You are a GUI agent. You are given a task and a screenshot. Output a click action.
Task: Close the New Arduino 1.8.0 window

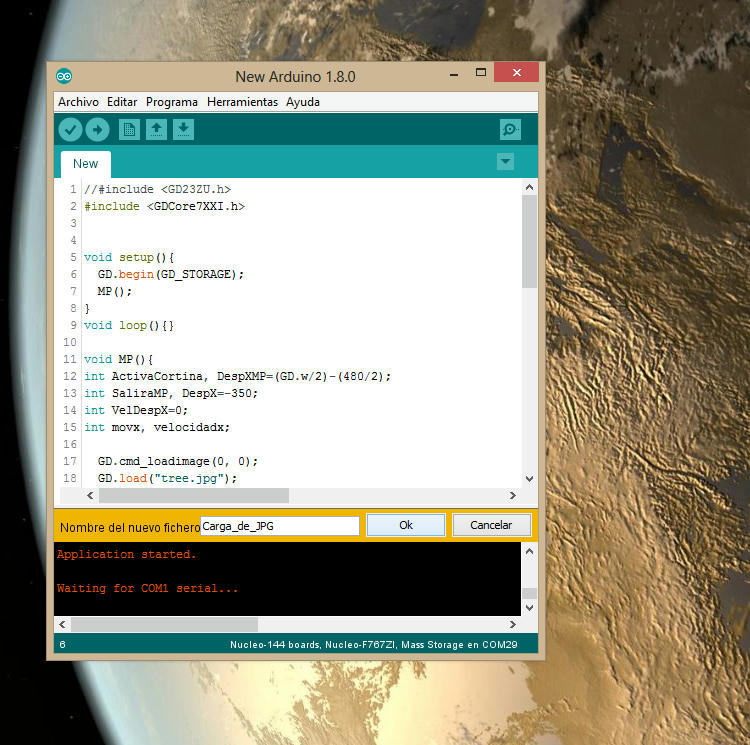click(517, 72)
